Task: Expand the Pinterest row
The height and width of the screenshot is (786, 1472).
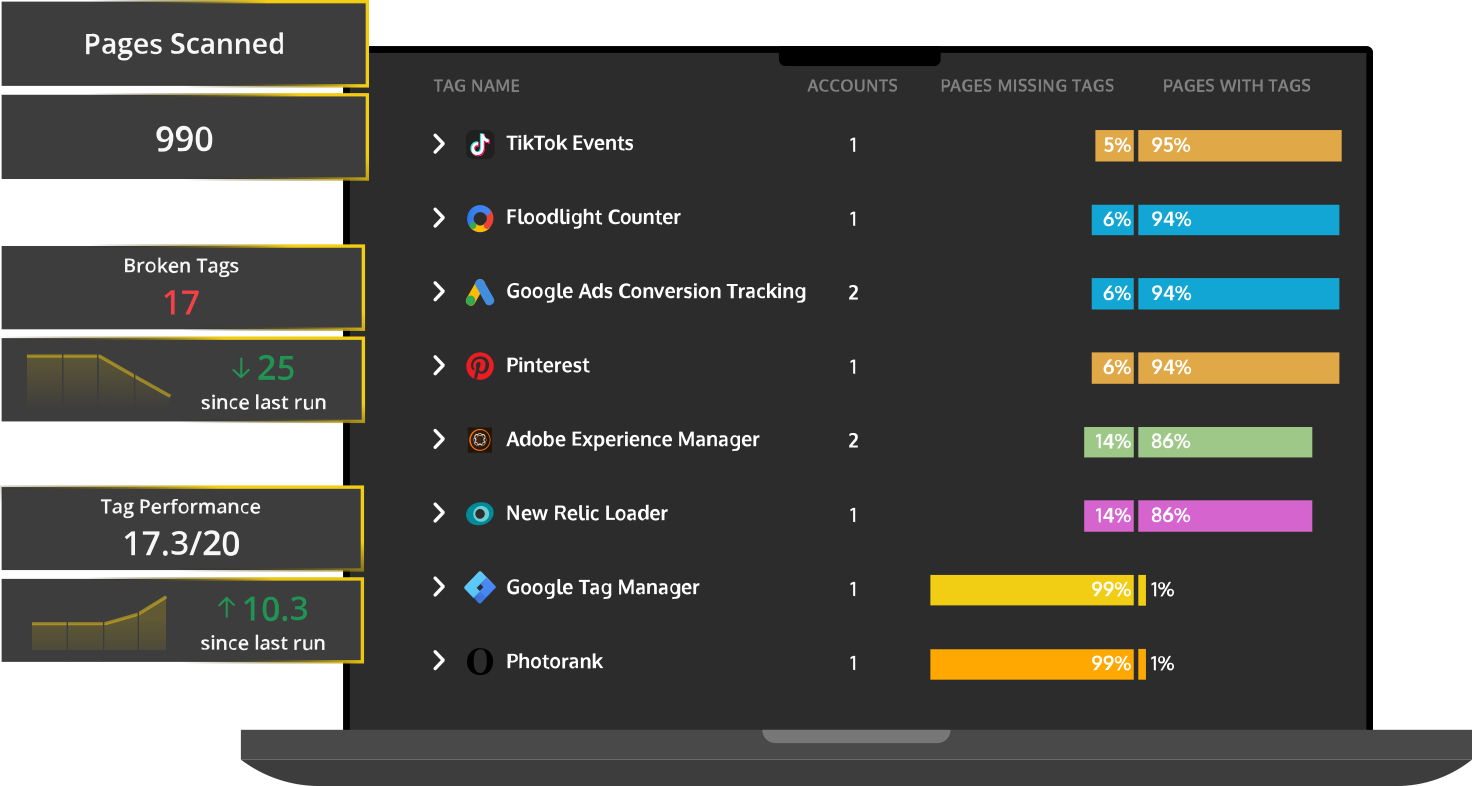Action: 438,366
